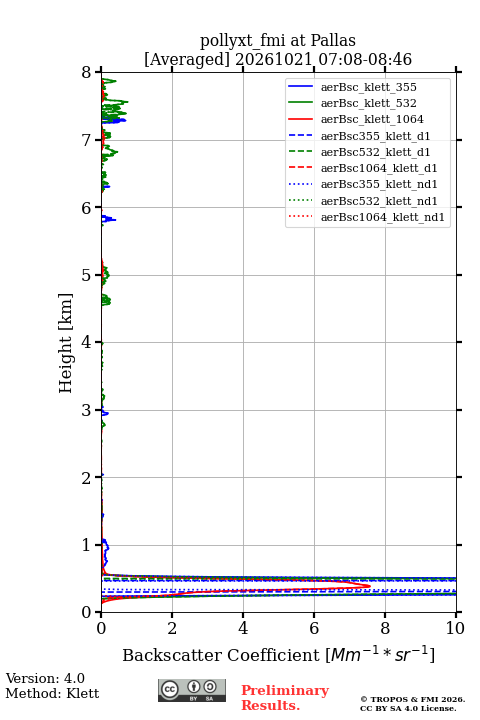
Task: Click the Backscatter Coefficient axis label
Action: pos(278,654)
